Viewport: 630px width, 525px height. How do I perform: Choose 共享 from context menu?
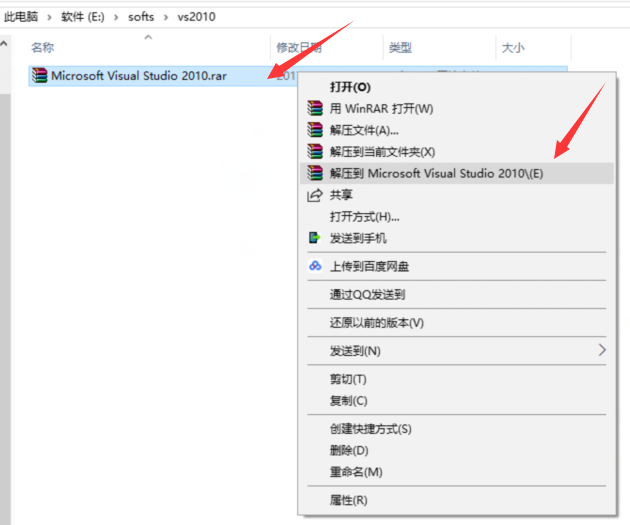(456, 195)
